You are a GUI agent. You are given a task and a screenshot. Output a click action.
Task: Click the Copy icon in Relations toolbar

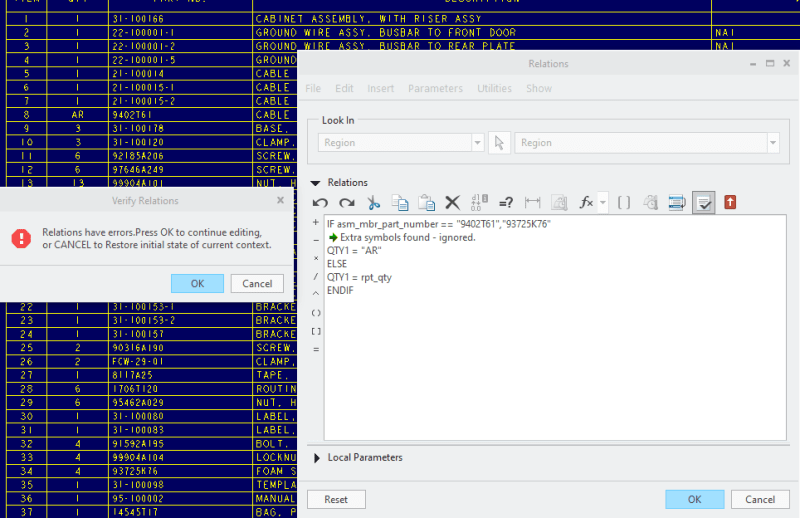point(400,203)
